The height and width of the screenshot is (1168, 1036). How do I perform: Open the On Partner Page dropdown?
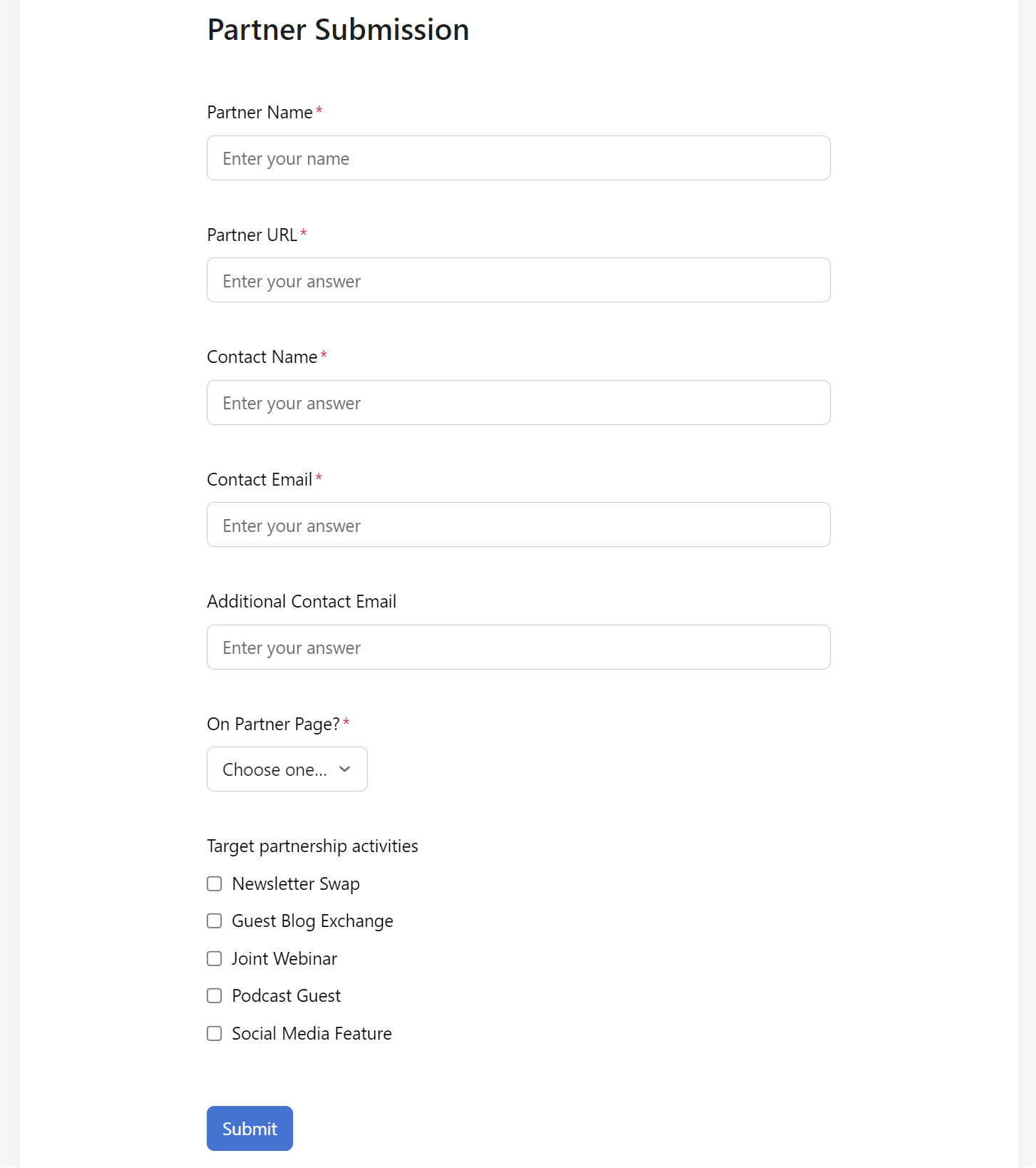click(x=287, y=769)
